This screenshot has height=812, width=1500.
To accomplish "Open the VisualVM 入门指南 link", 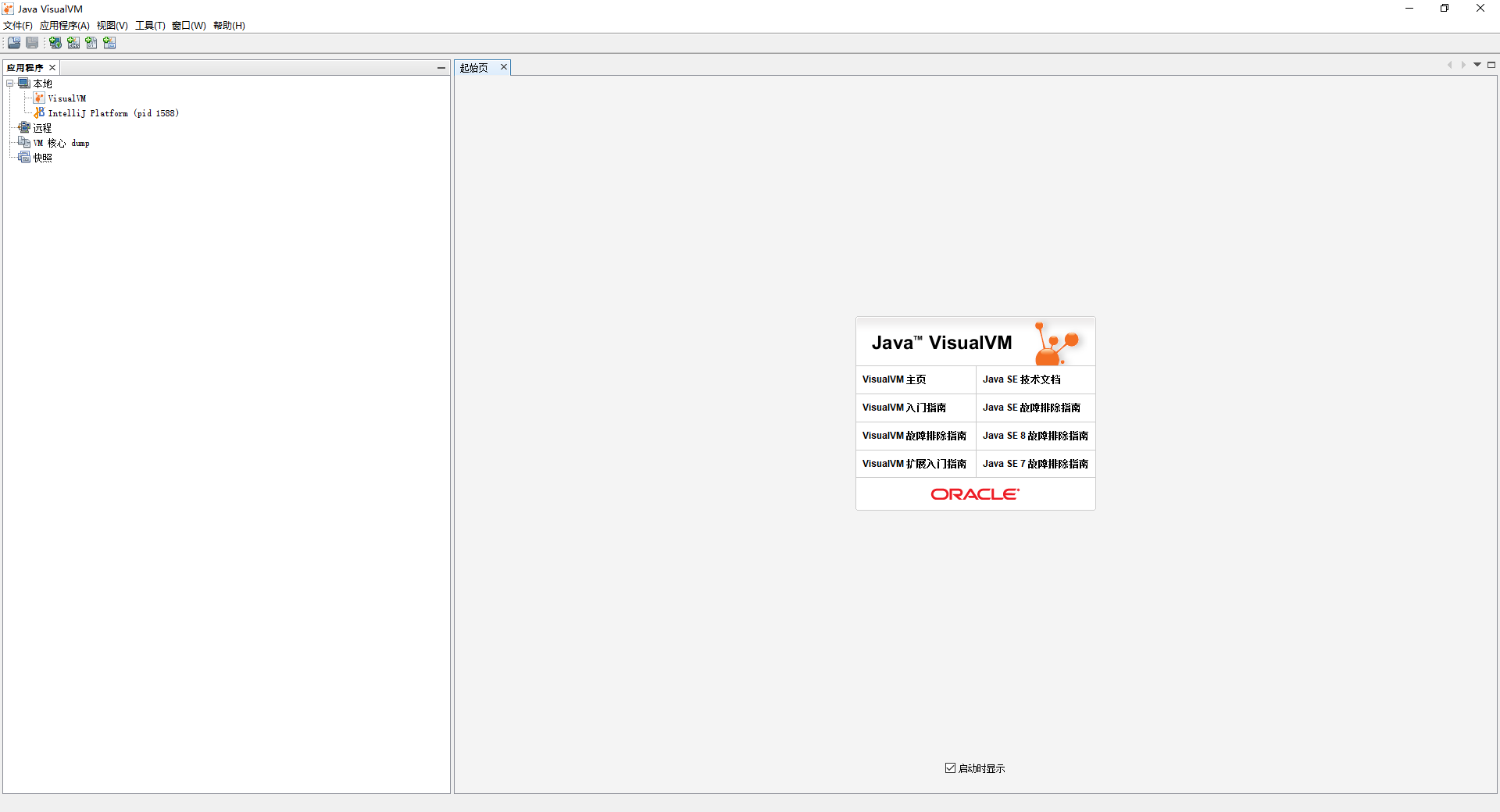I will click(904, 408).
